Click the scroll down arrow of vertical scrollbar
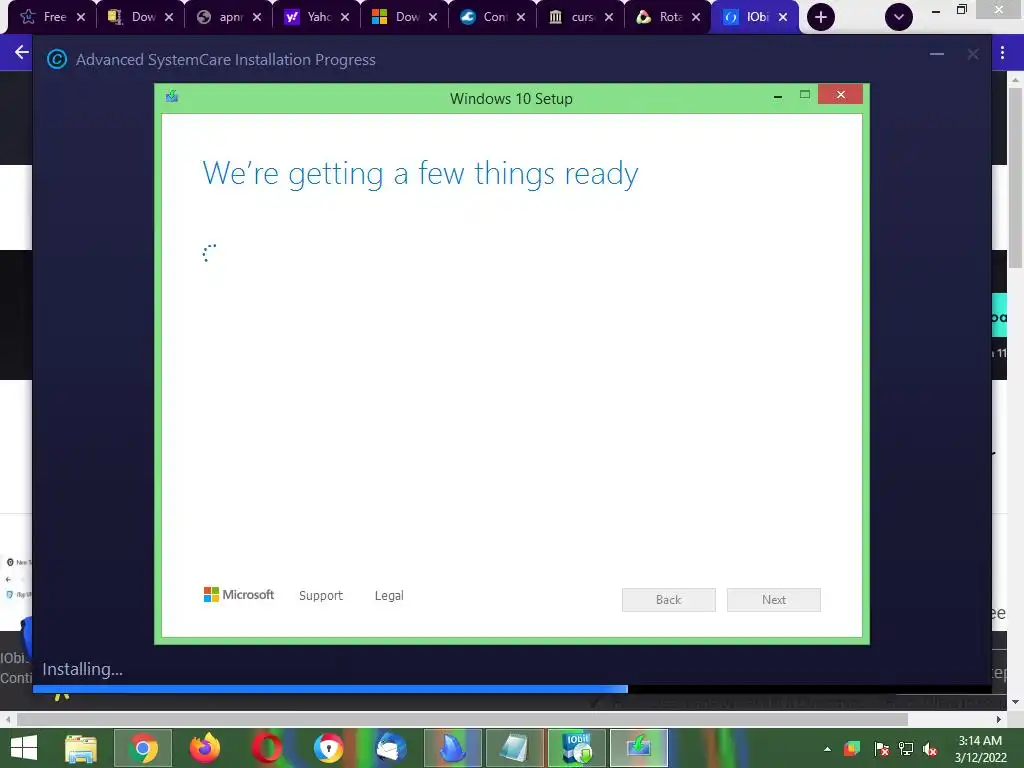Viewport: 1024px width, 768px height. (x=1016, y=702)
